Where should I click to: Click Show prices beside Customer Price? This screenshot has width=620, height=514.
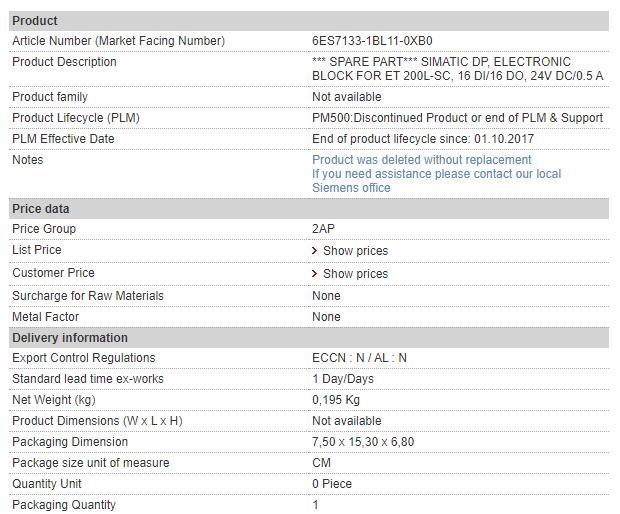coord(355,274)
